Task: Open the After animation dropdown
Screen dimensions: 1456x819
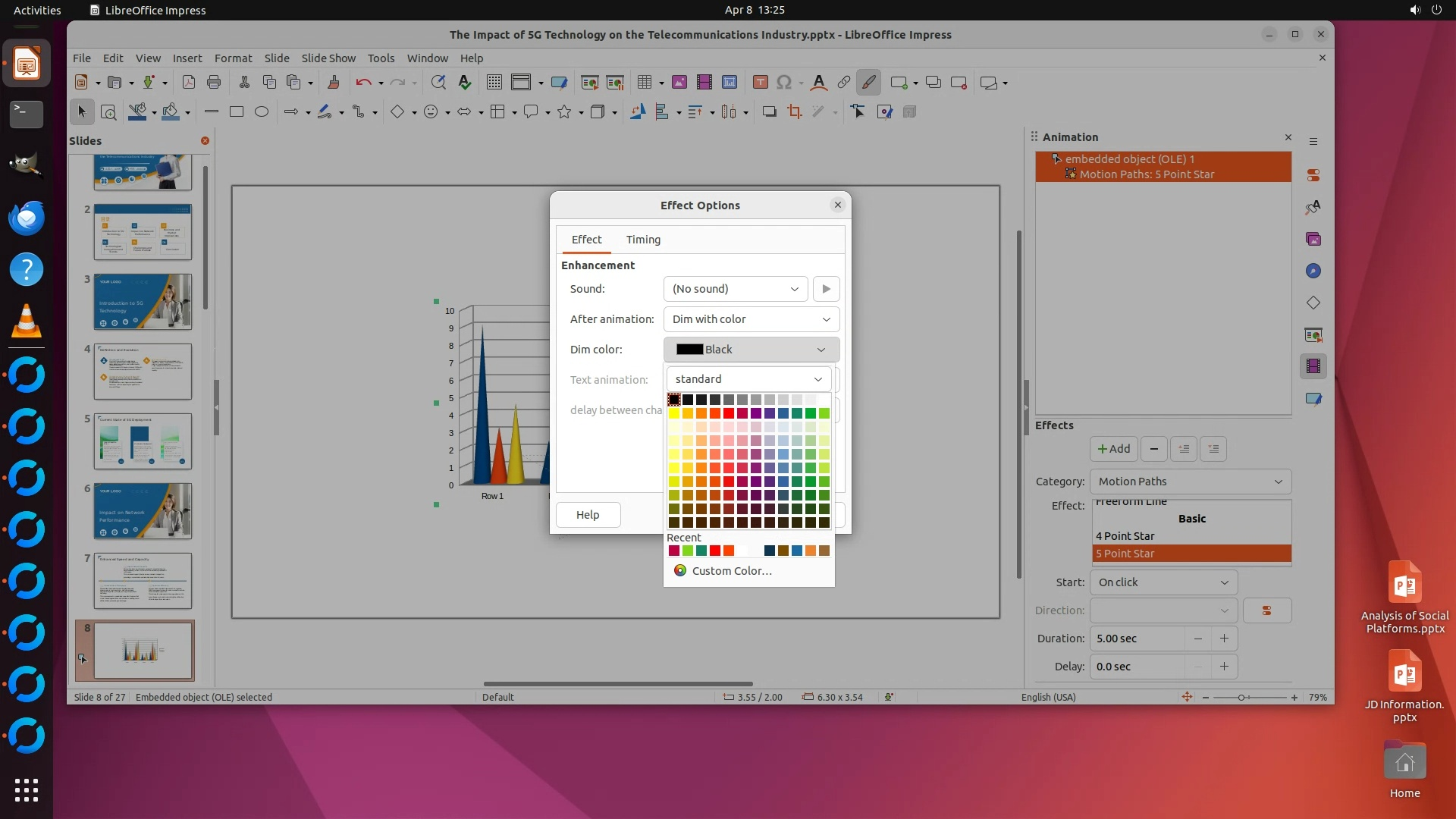Action: [751, 319]
